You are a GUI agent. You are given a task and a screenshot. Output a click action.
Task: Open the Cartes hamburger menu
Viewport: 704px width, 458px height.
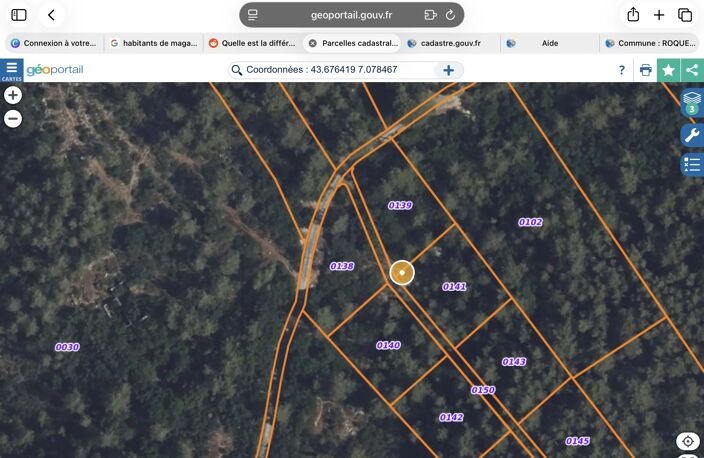12,70
